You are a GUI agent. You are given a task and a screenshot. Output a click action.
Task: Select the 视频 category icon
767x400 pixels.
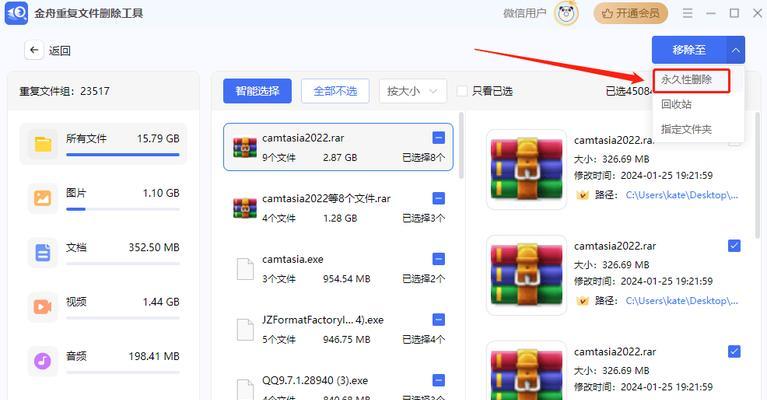click(x=43, y=307)
